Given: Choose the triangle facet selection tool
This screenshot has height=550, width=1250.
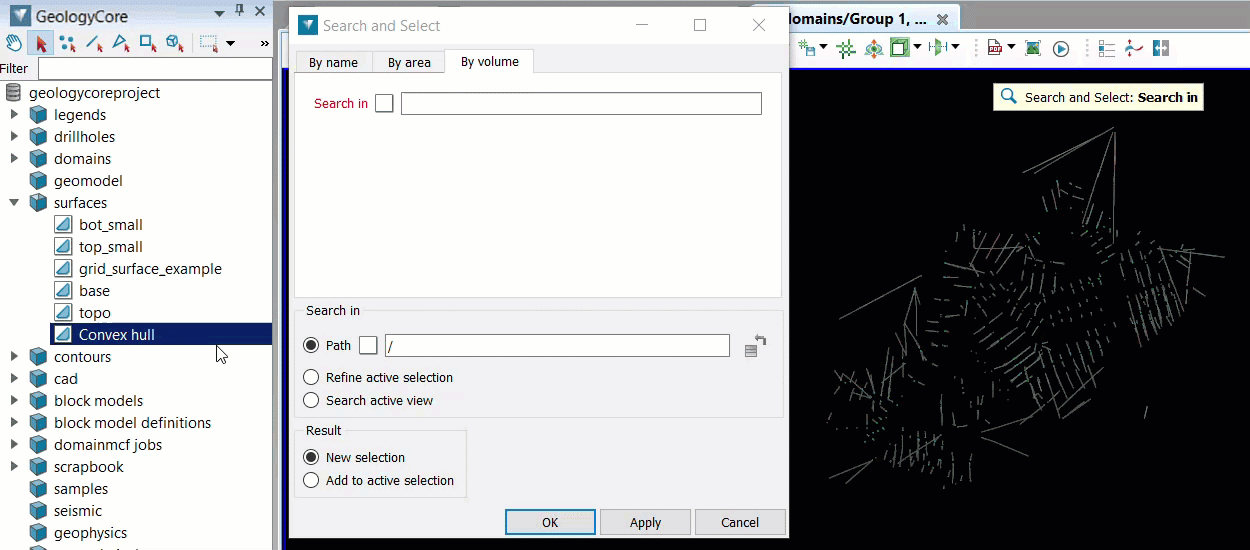Looking at the screenshot, I should (x=121, y=43).
